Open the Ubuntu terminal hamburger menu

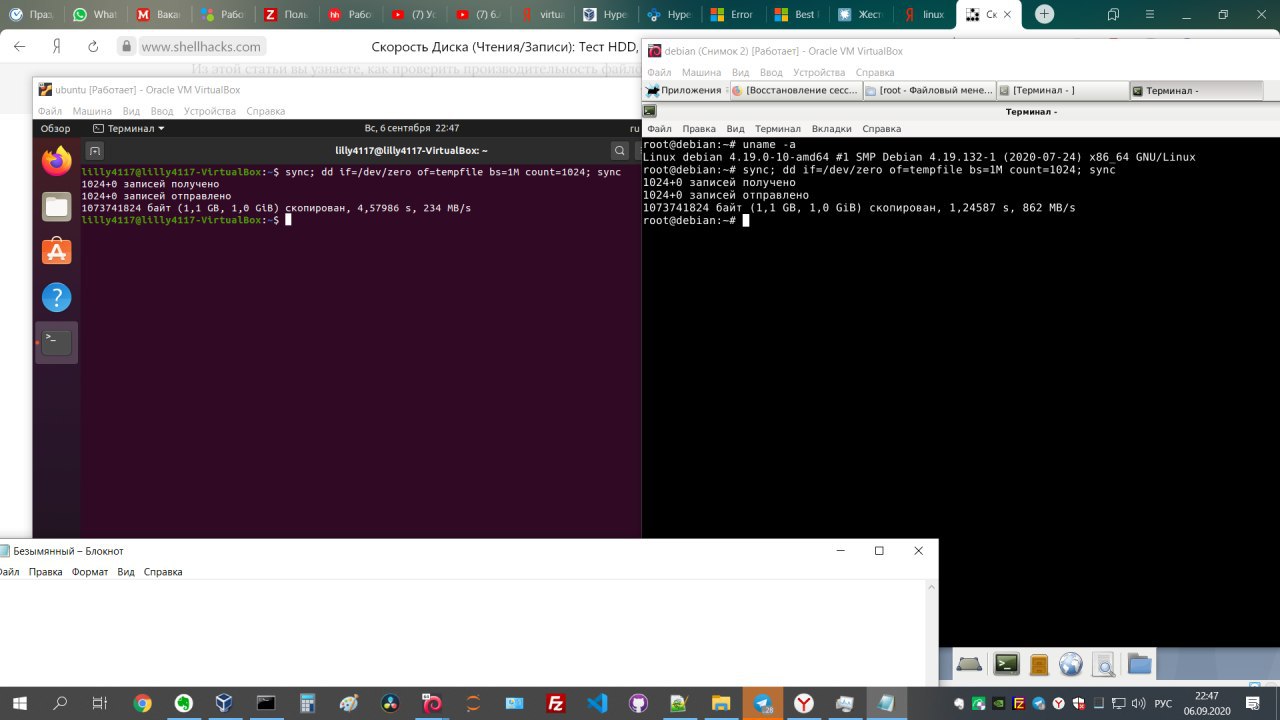pyautogui.click(x=636, y=151)
